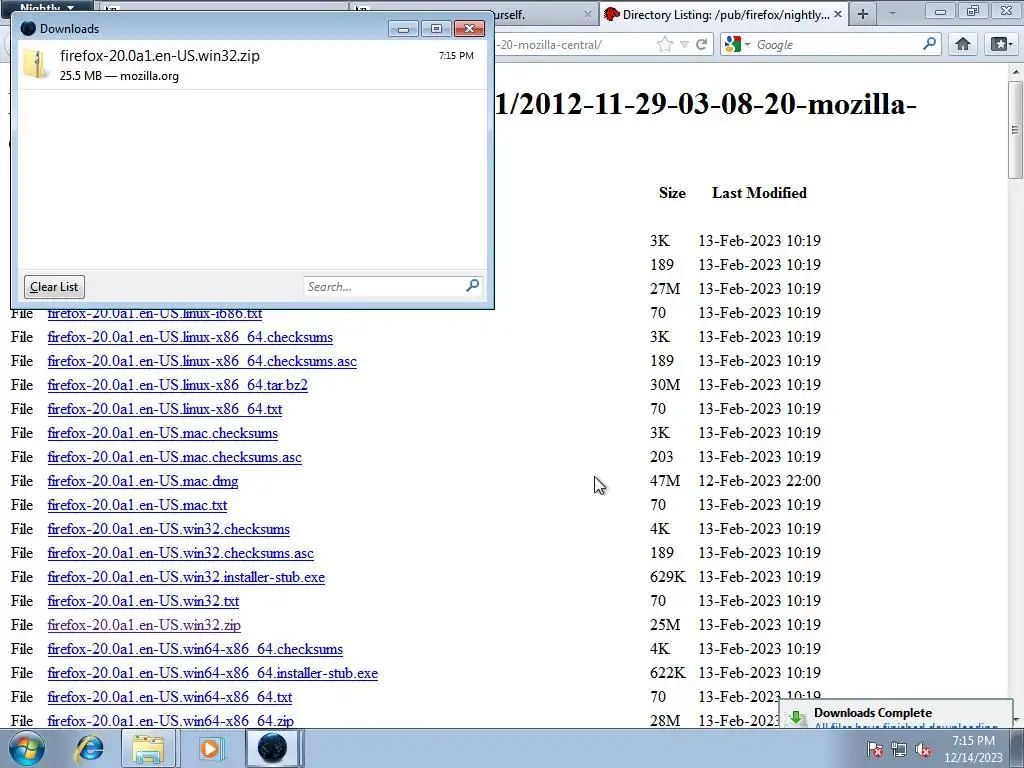Open firefox-20.0a1.en-US.win64-x86_64.txt link
The image size is (1024, 768).
pyautogui.click(x=170, y=697)
